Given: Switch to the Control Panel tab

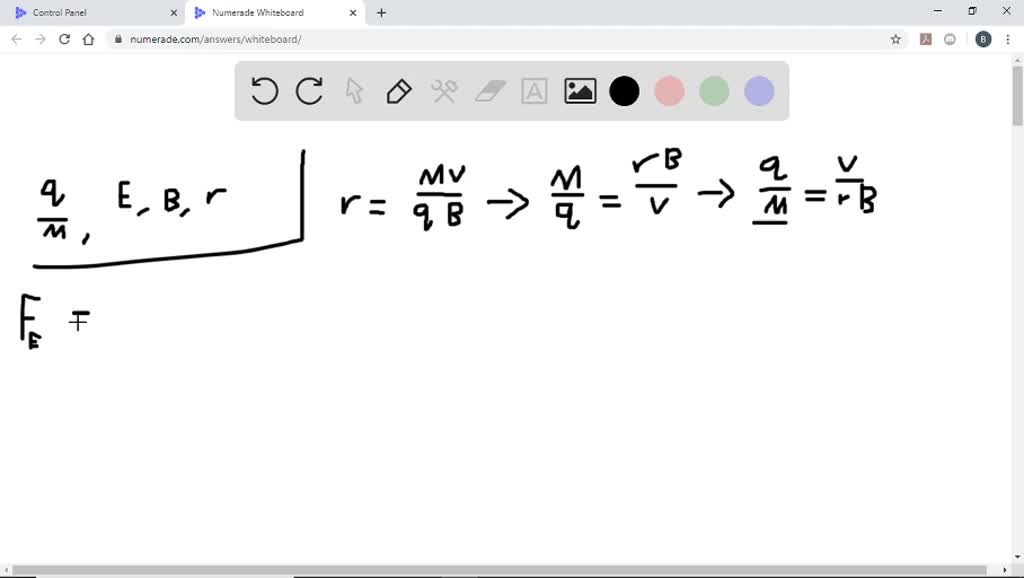Looking at the screenshot, I should 90,12.
